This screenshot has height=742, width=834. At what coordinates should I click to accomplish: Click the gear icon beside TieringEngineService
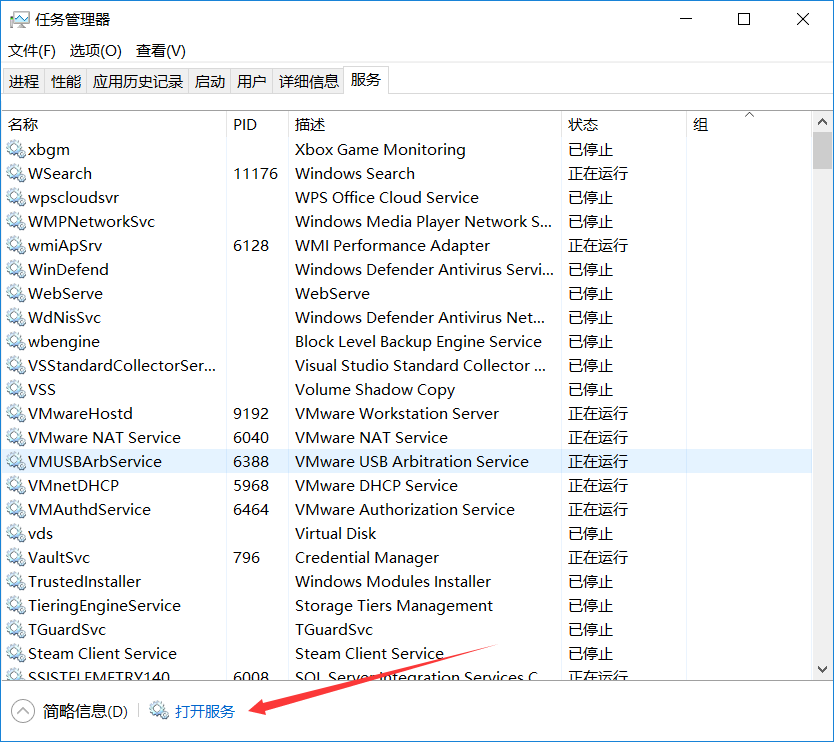coord(16,606)
